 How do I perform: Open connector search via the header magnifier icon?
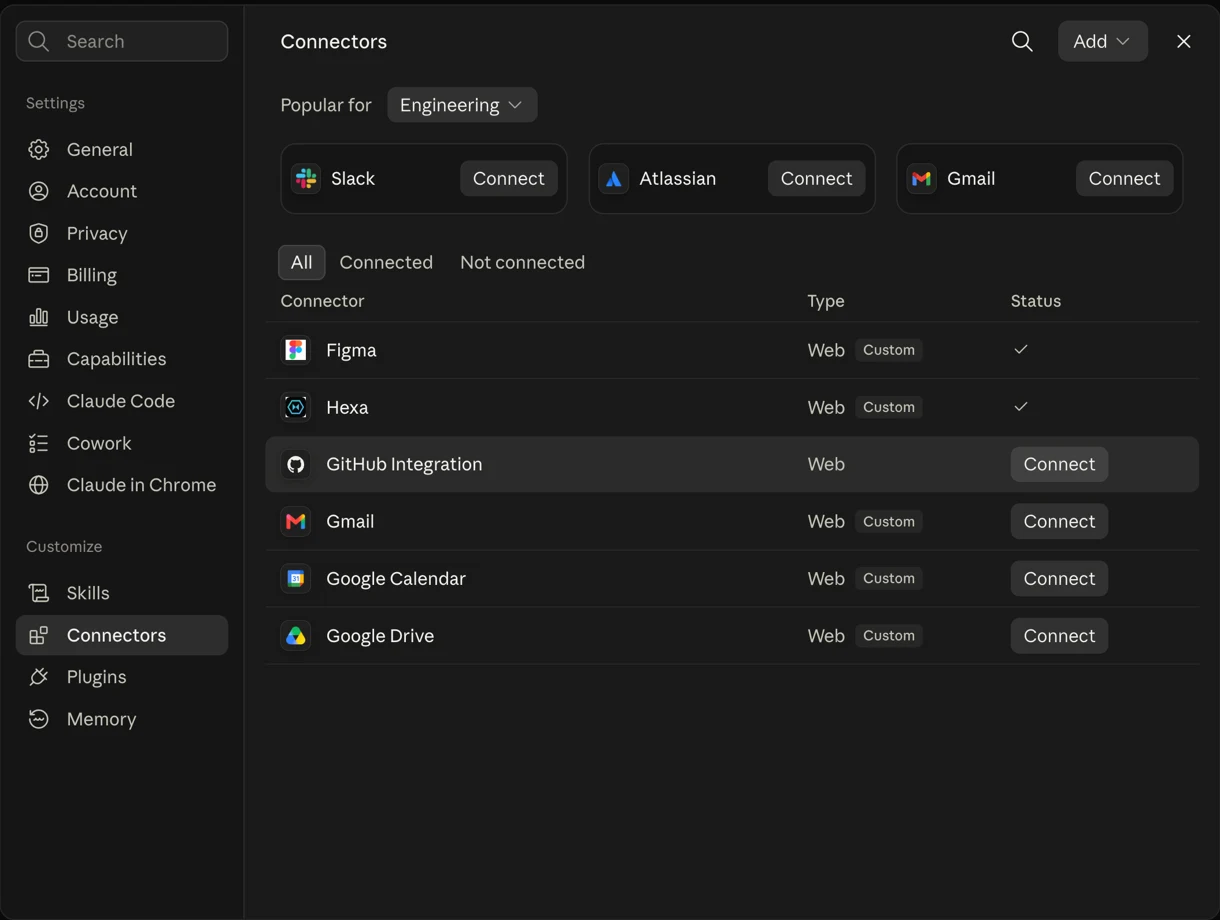tap(1022, 41)
